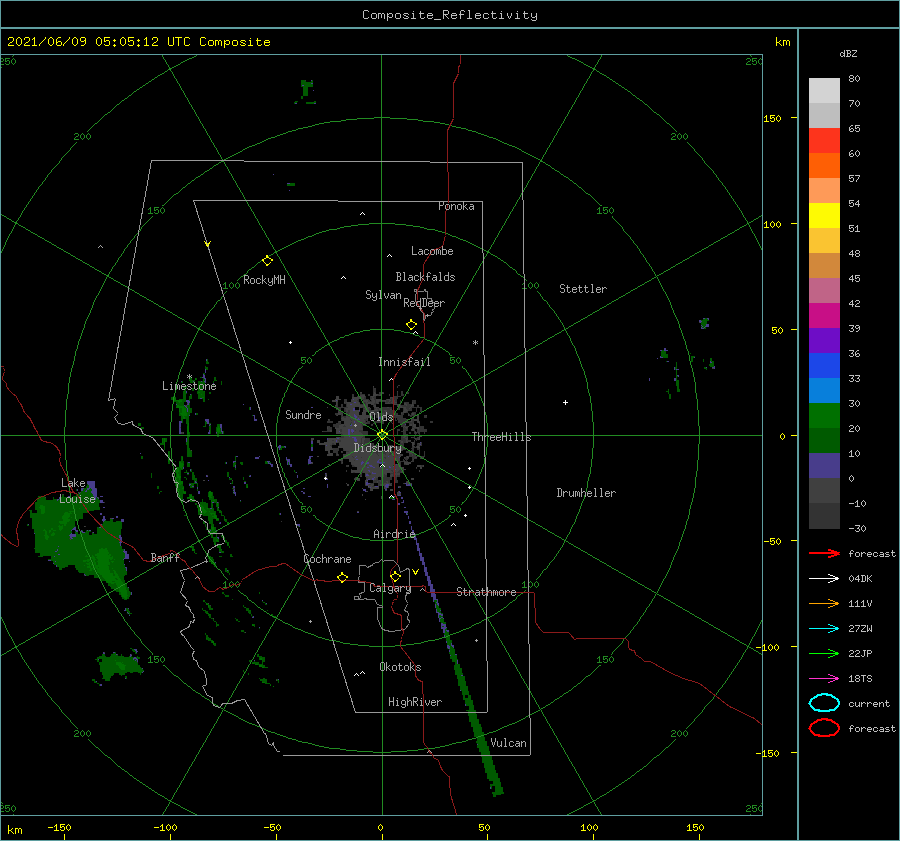Click the Innisfail label

[404, 362]
